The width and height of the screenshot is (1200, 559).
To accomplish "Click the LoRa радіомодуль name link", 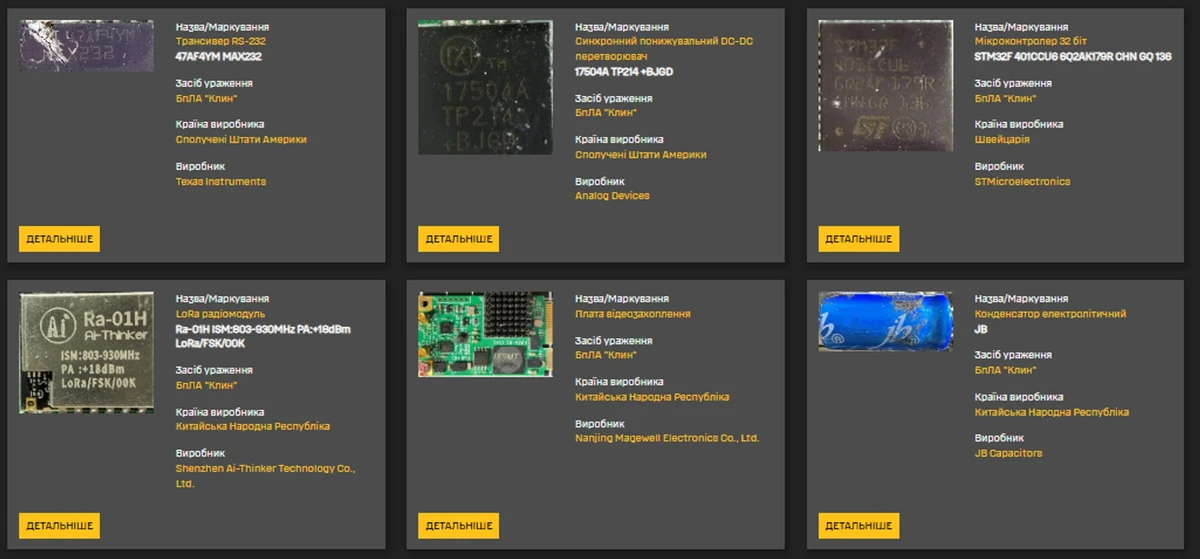I will [x=218, y=314].
